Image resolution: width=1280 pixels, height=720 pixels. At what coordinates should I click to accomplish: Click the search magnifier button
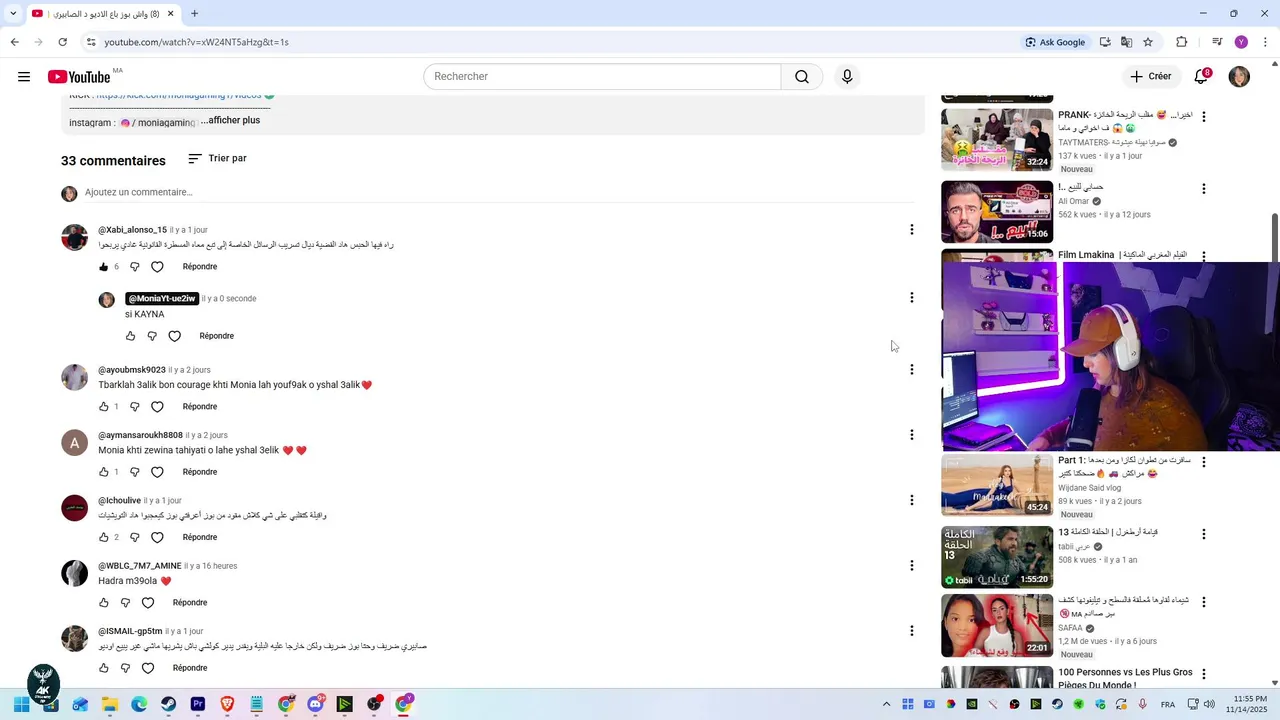tap(802, 77)
